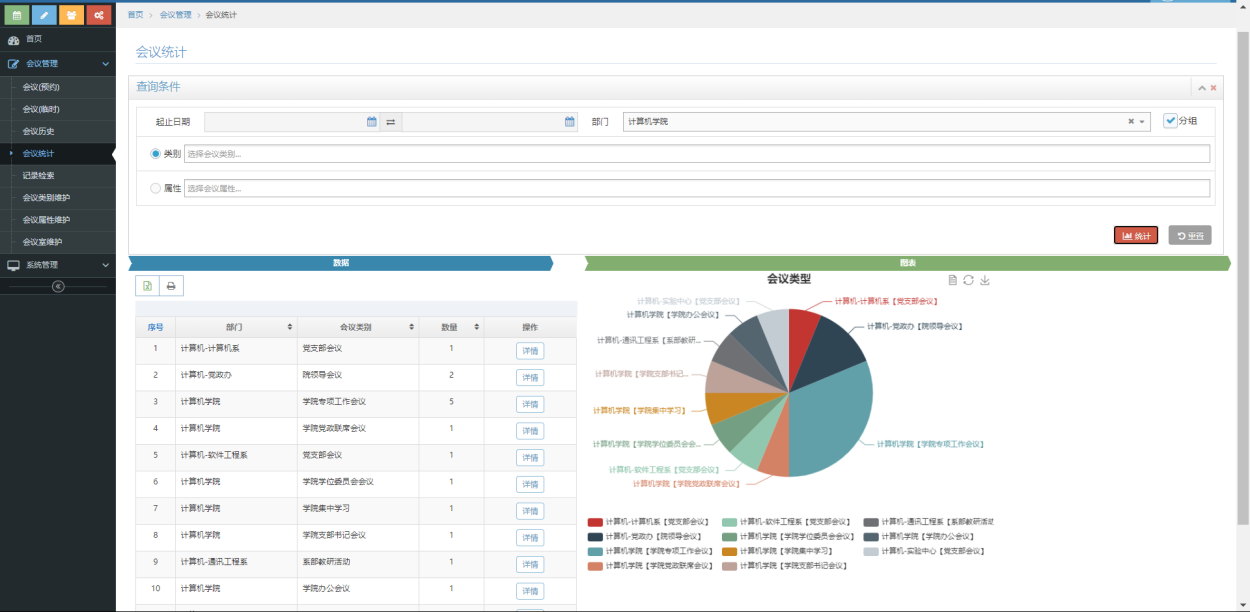Click the 选择会议类别 input field
This screenshot has height=612, width=1250.
[696, 154]
